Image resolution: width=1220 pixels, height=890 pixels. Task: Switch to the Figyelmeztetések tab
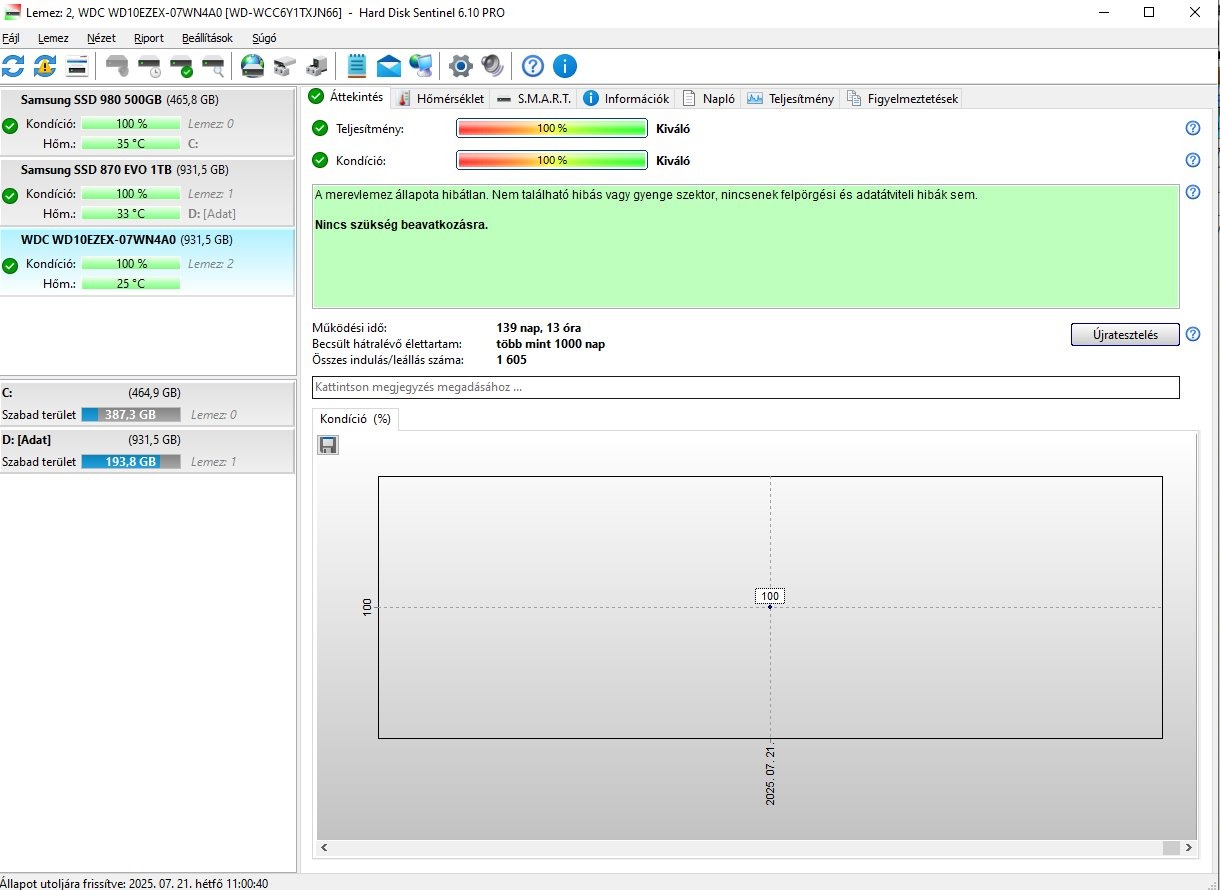[x=902, y=98]
